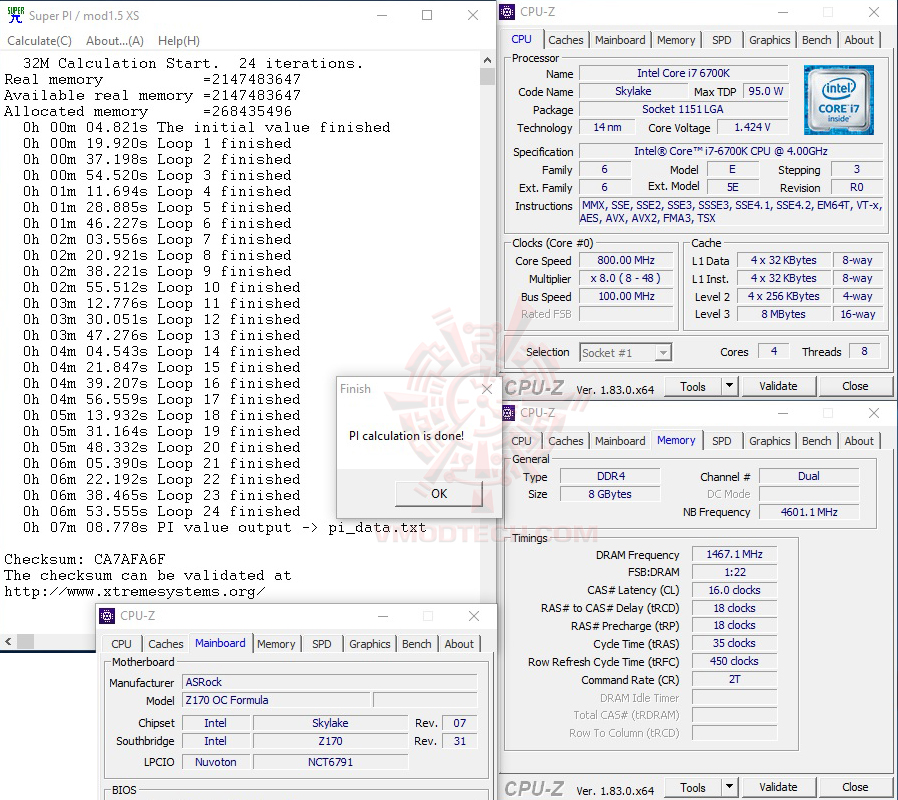
Task: Click Validate in top CPU-Z window
Action: pos(778,387)
